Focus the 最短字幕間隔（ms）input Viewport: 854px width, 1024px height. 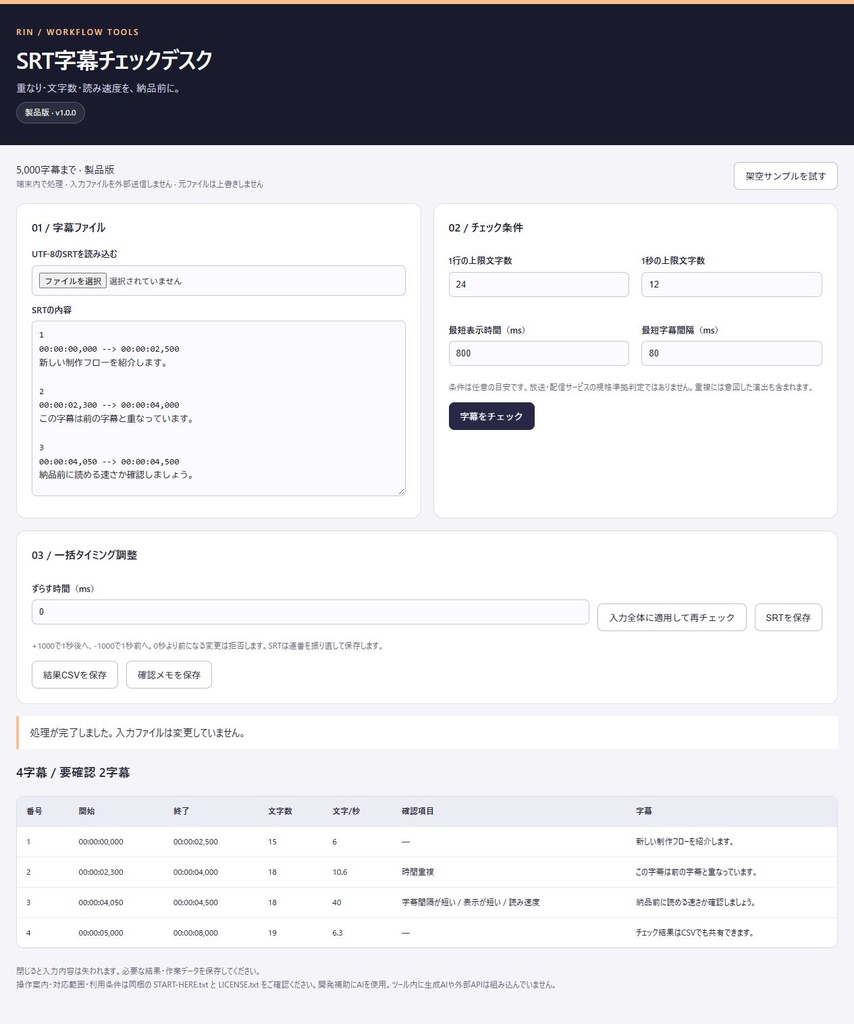(x=731, y=353)
